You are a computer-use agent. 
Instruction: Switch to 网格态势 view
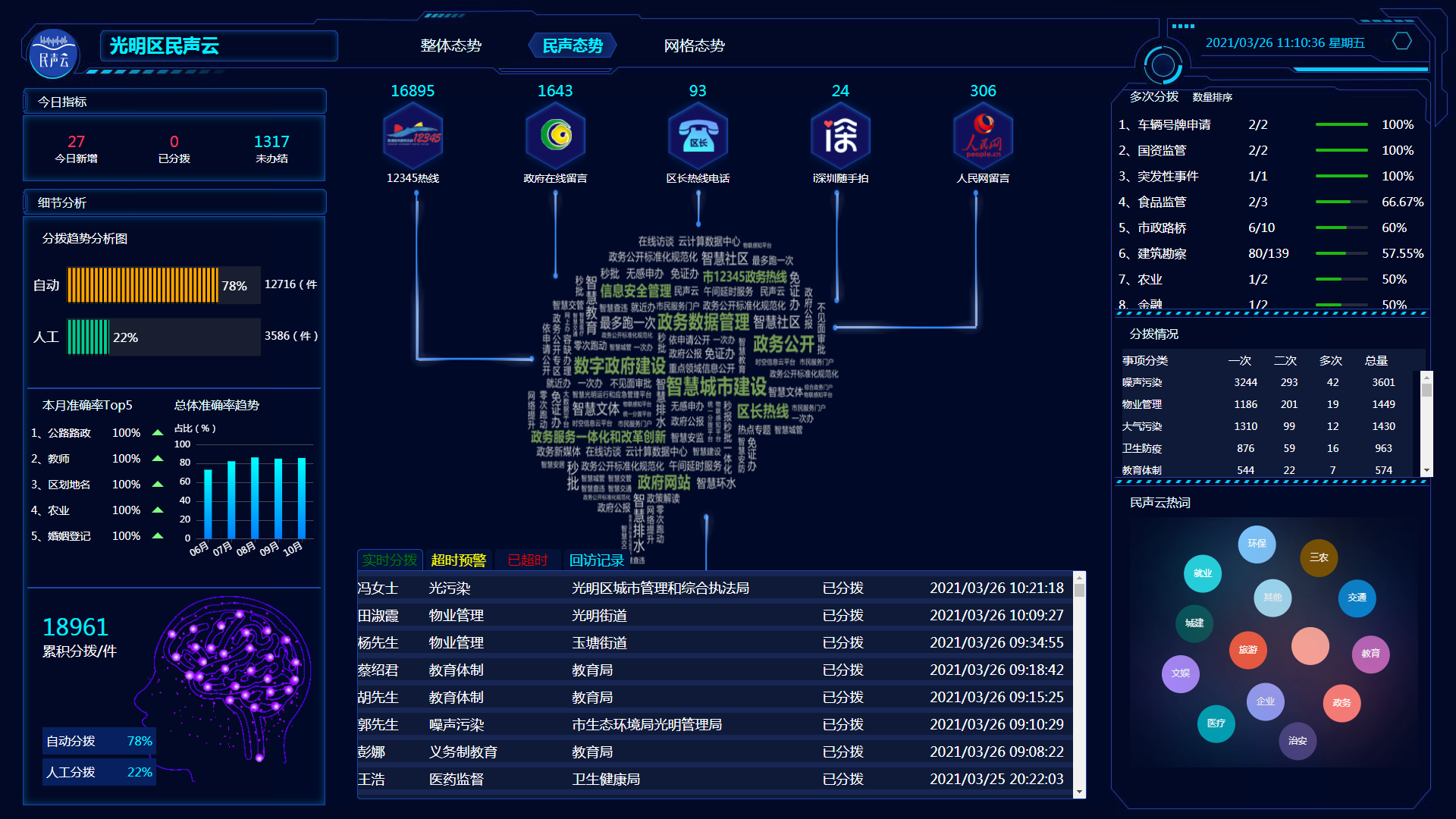(694, 45)
